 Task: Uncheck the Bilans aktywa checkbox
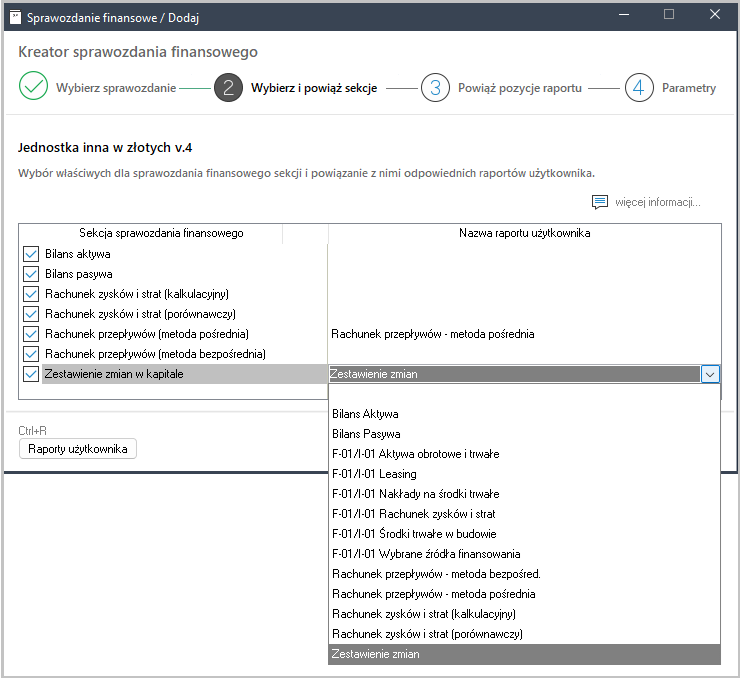pos(31,254)
